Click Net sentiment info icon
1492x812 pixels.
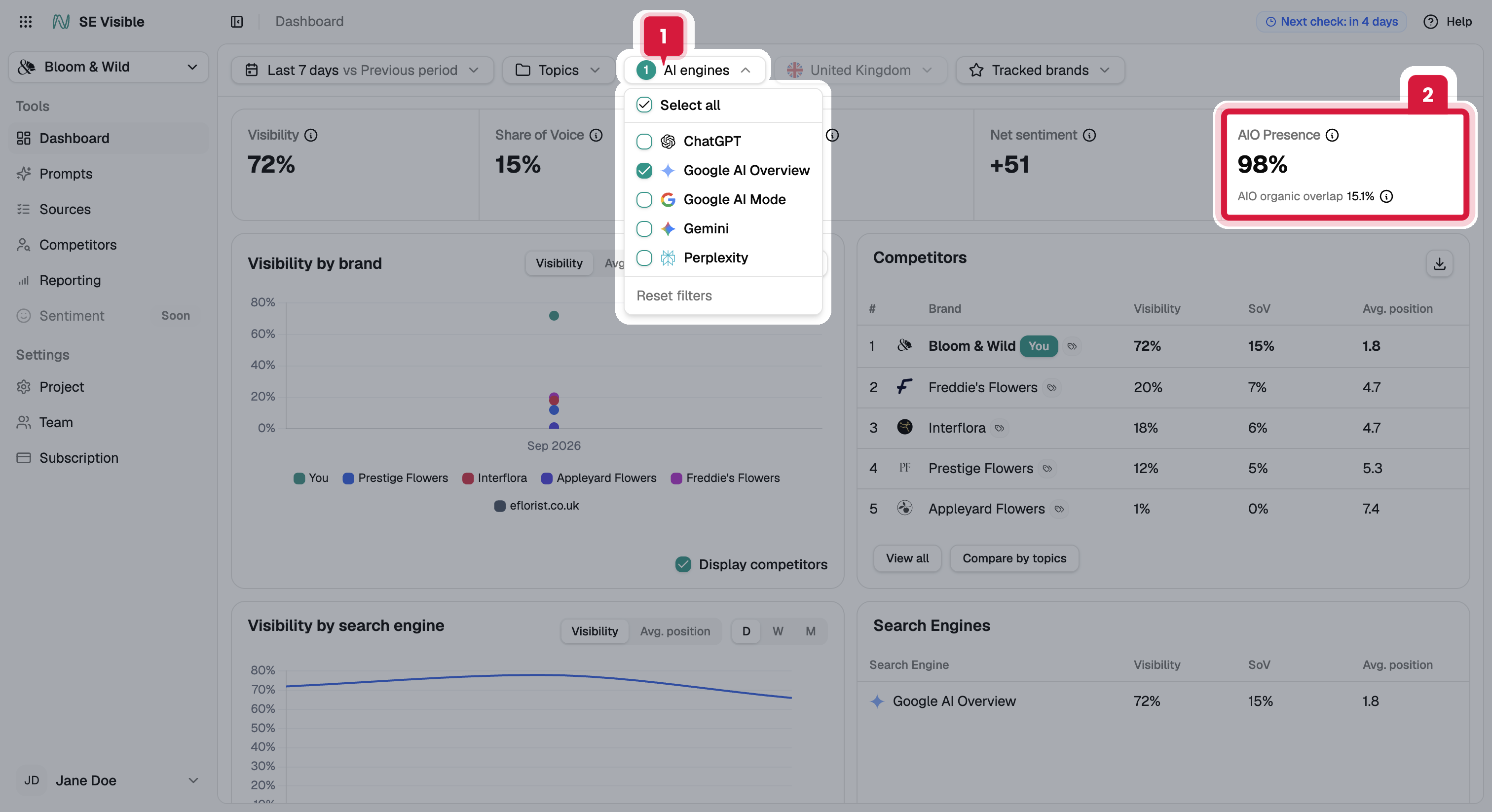pos(1089,135)
